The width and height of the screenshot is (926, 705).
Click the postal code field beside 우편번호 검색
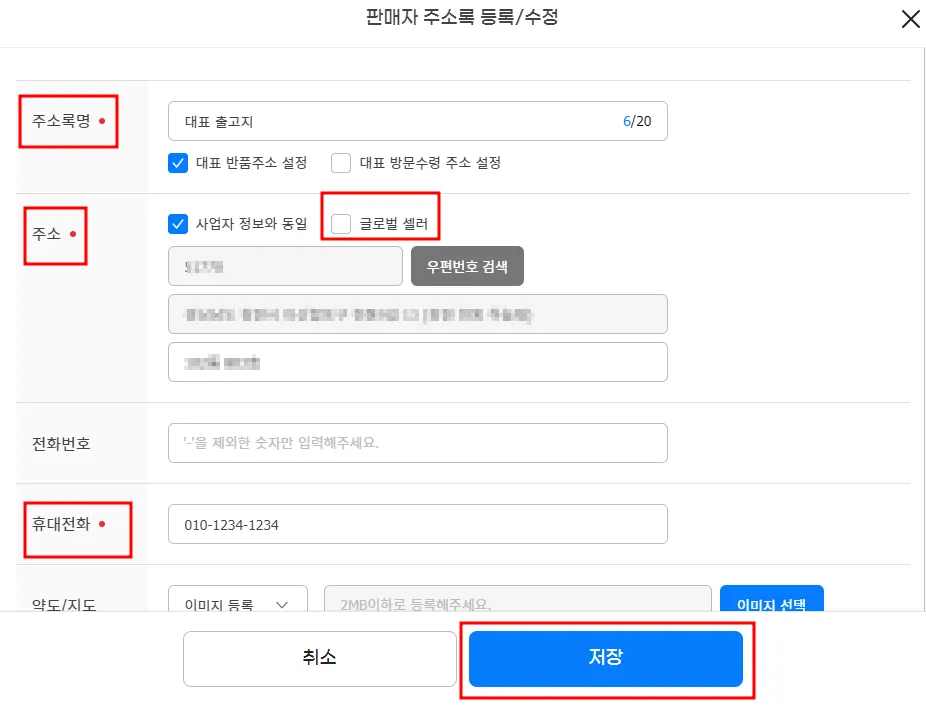pyautogui.click(x=285, y=266)
